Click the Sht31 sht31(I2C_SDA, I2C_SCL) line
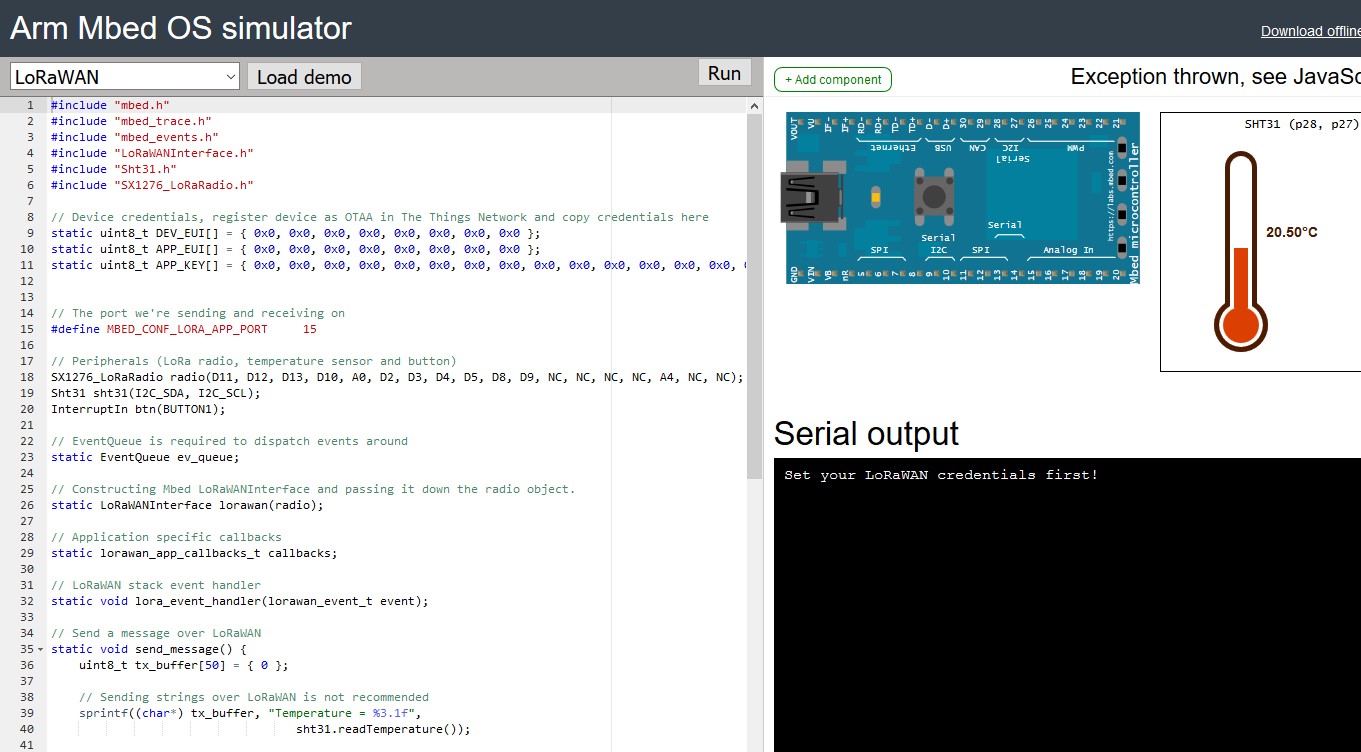Image resolution: width=1361 pixels, height=752 pixels. [155, 393]
